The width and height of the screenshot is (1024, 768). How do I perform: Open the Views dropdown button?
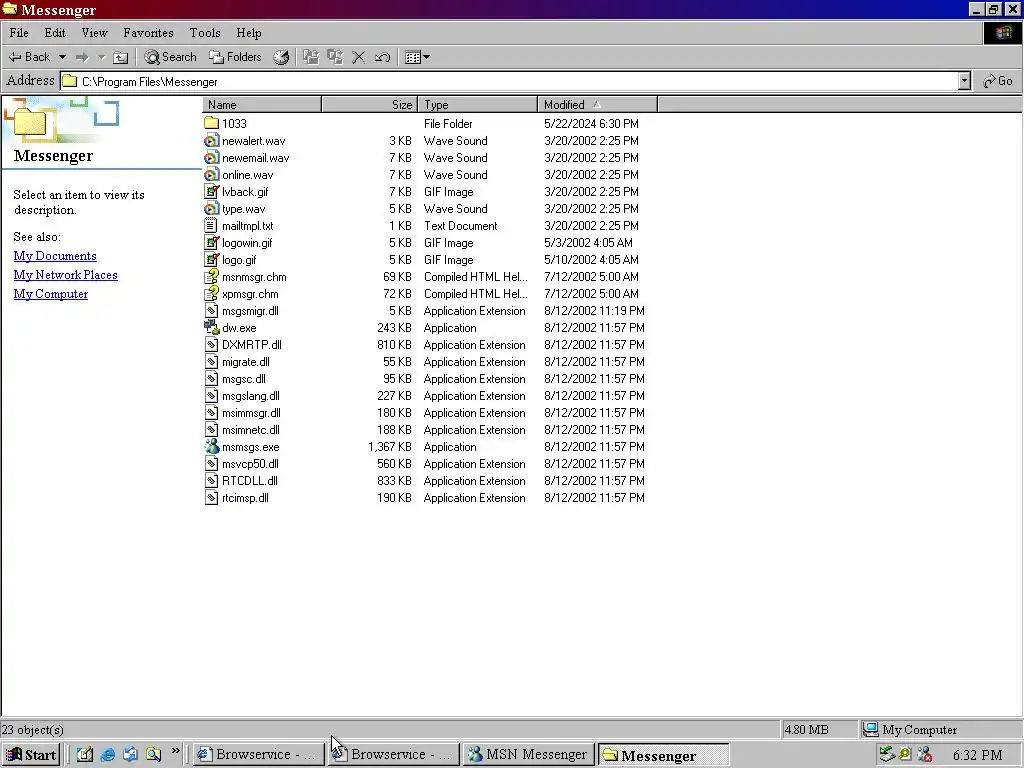click(417, 57)
